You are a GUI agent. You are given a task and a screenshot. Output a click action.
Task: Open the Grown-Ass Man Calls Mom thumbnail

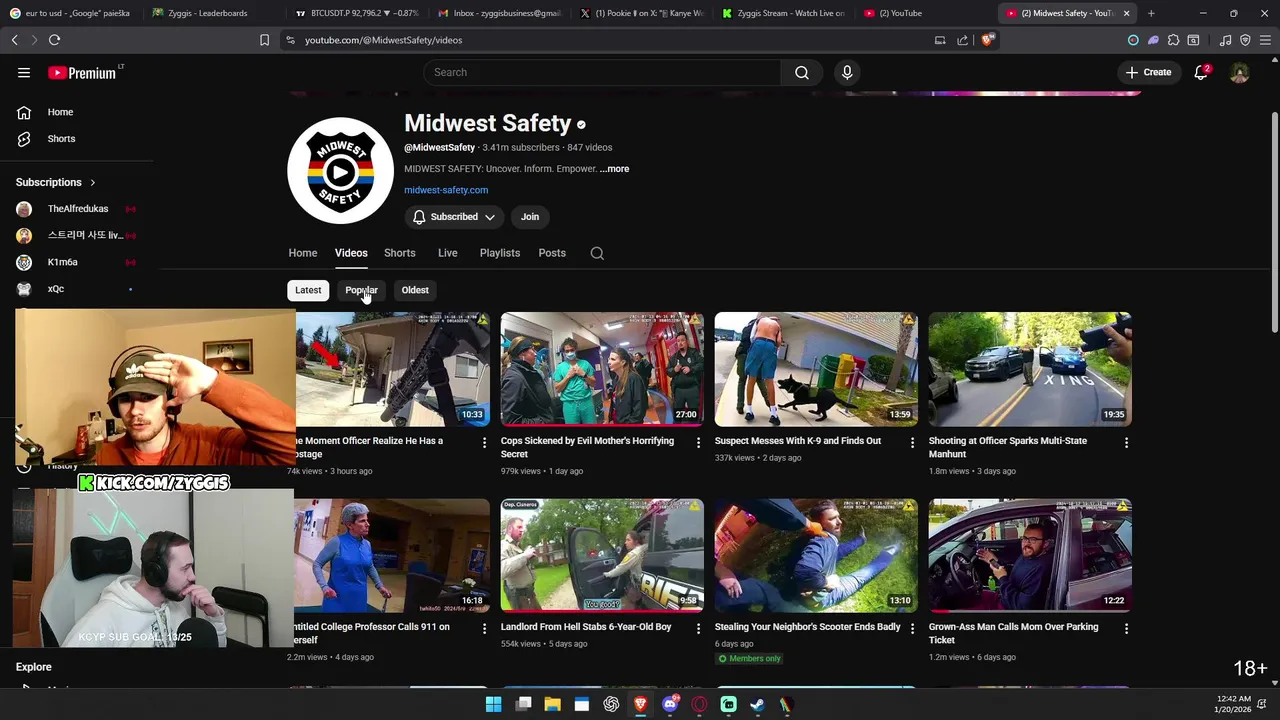[1030, 555]
